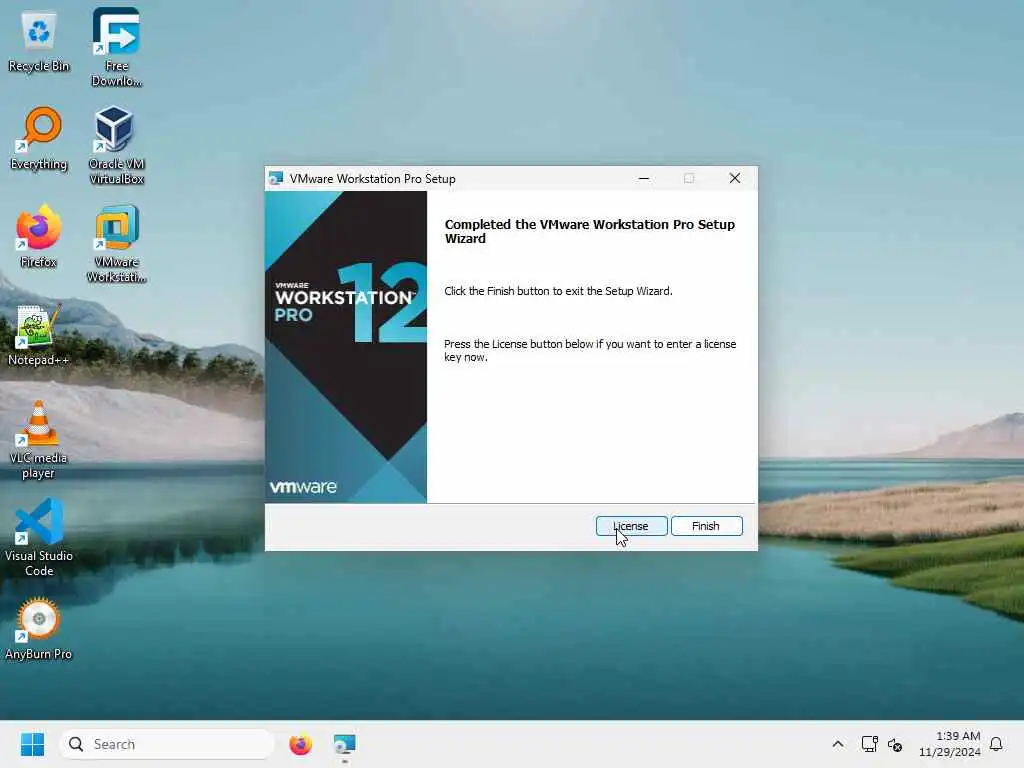Minimize the VMware Workstation Pro Setup window
Image resolution: width=1024 pixels, height=768 pixels.
tap(644, 178)
